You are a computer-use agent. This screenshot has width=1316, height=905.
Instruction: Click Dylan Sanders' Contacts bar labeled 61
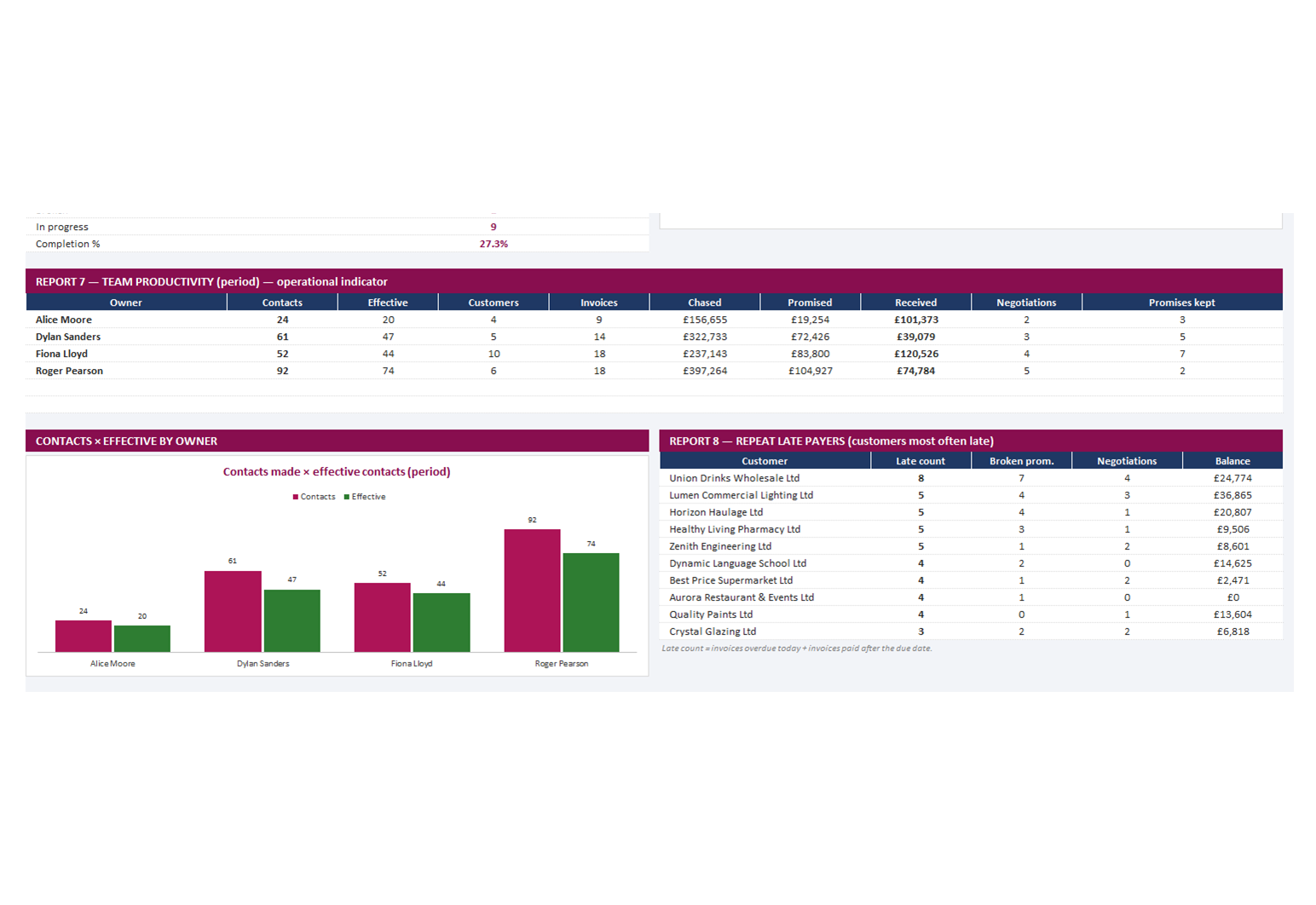[x=233, y=611]
